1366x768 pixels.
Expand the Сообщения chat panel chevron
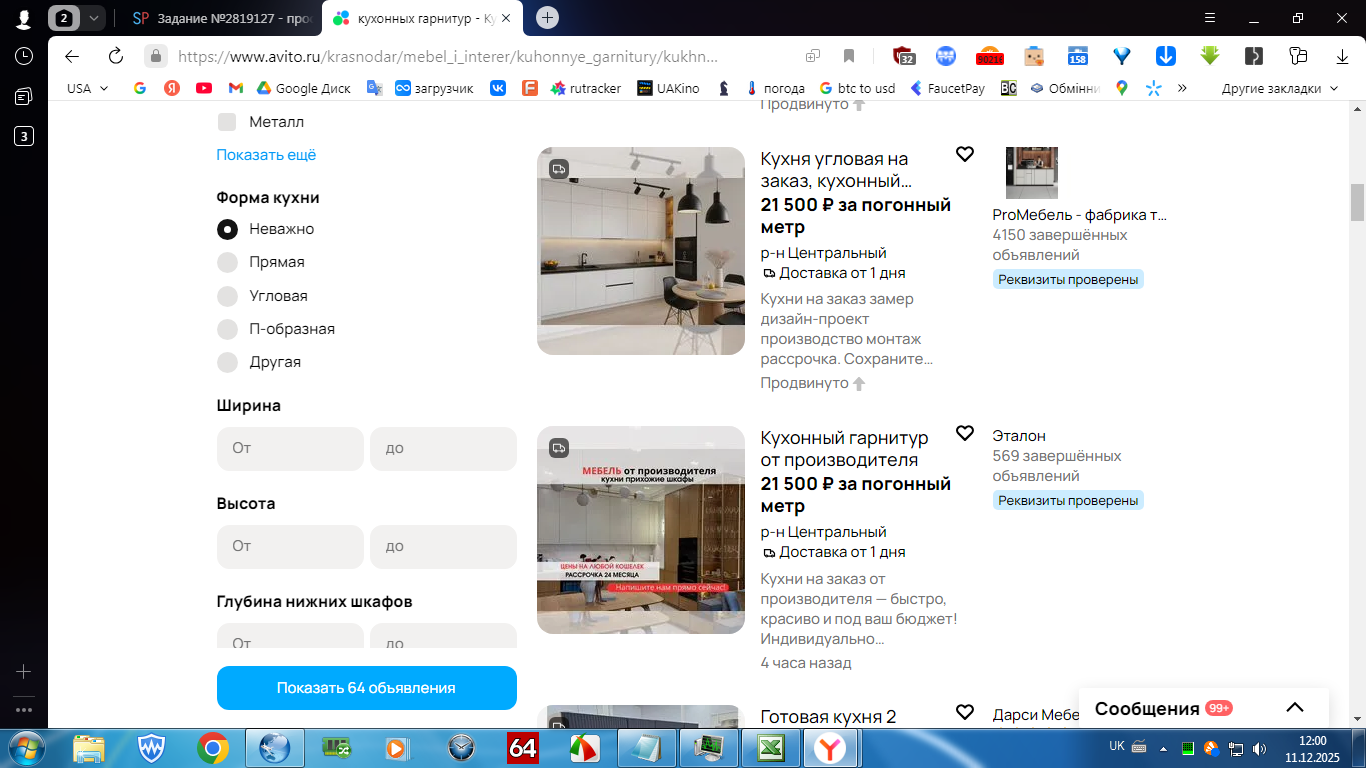coord(1294,708)
